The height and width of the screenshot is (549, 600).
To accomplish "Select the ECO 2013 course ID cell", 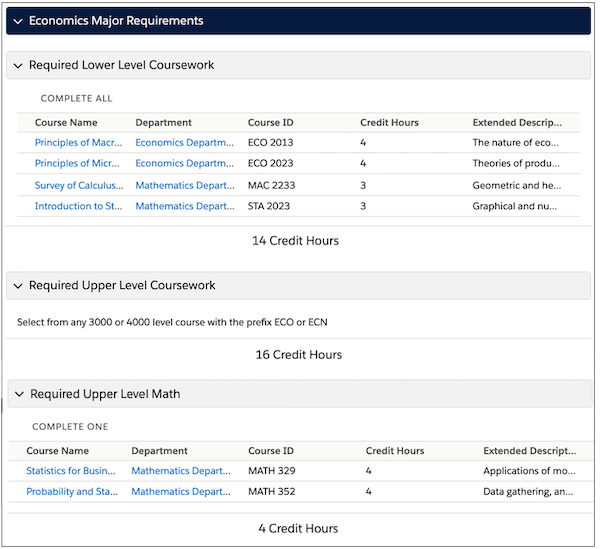I will pos(271,143).
